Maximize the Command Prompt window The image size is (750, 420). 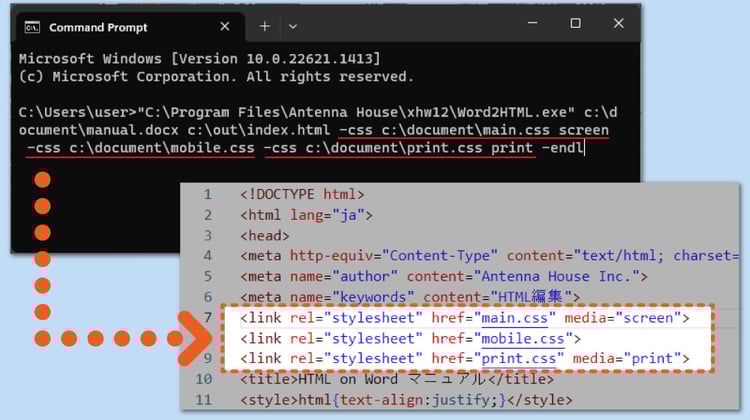(x=575, y=23)
